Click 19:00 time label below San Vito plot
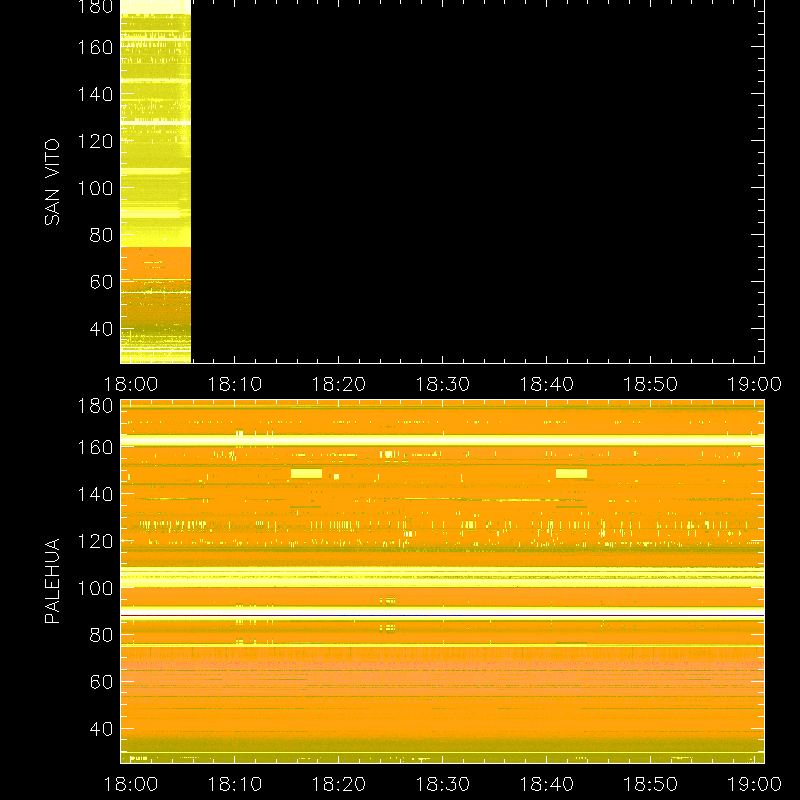Viewport: 800px width, 800px height. pyautogui.click(x=754, y=384)
